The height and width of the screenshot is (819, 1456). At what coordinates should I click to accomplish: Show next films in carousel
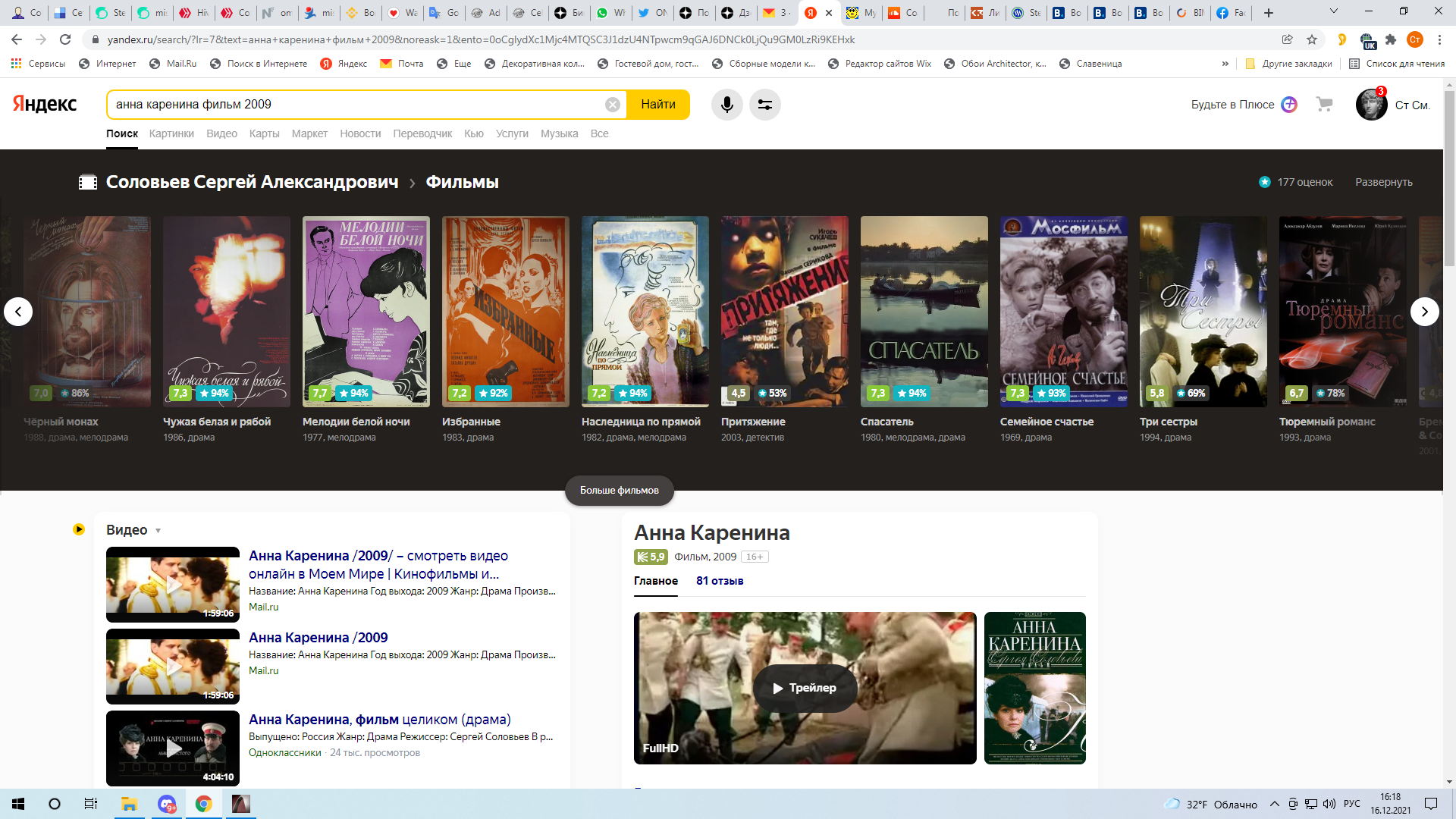point(1424,312)
